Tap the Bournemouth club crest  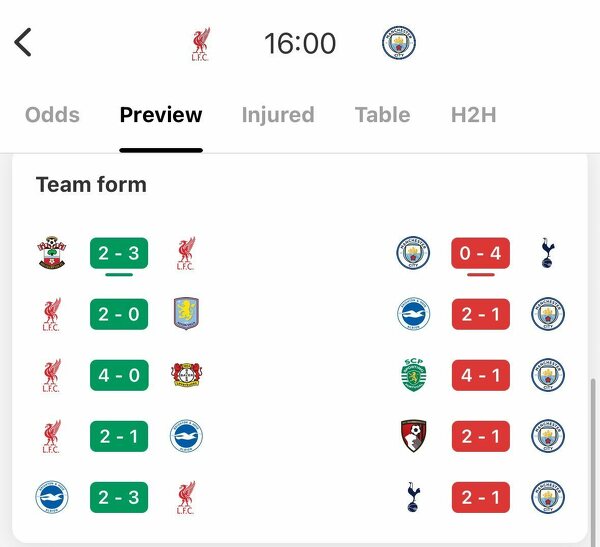pos(413,436)
